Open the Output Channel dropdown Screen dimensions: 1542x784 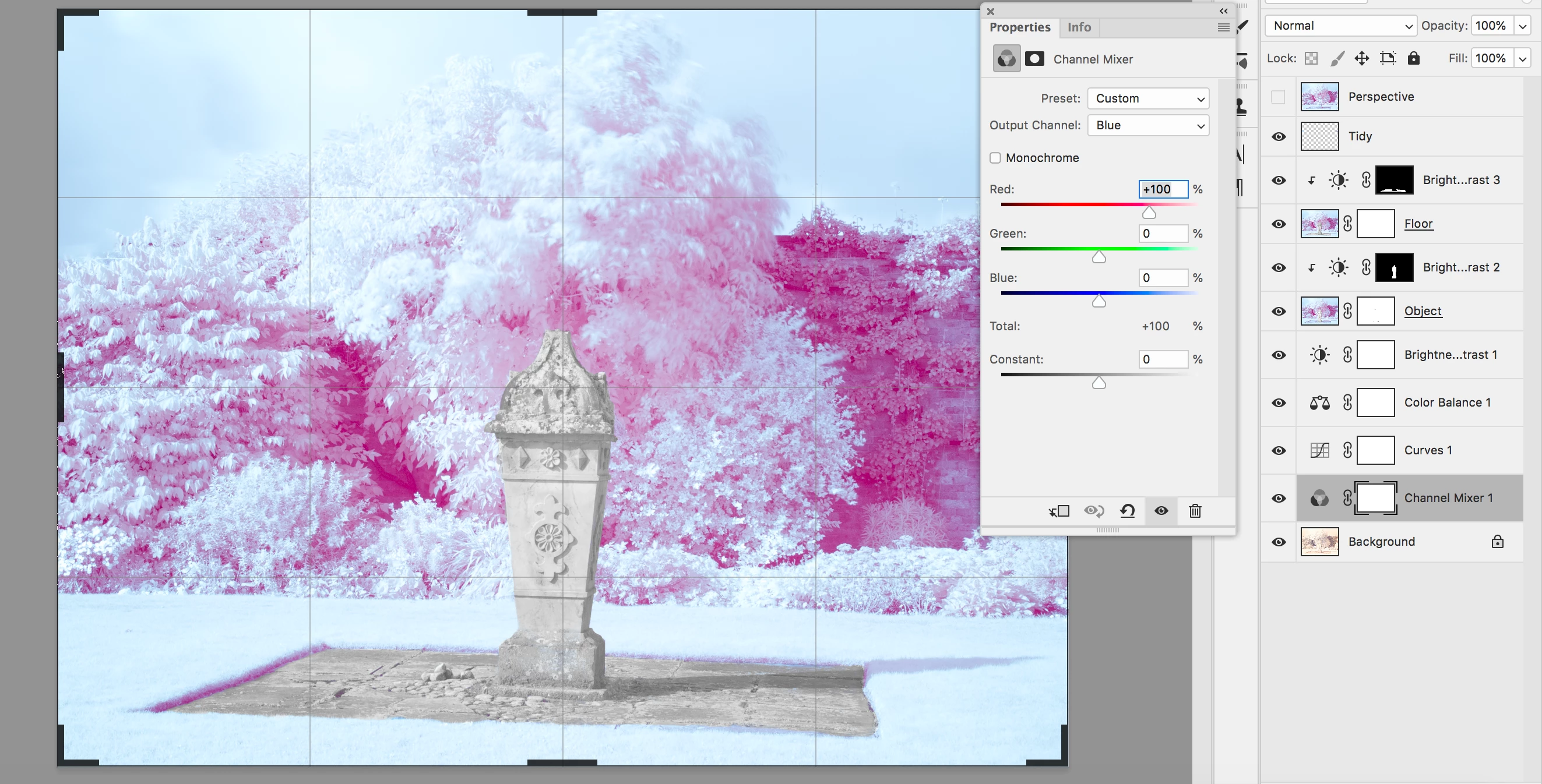1147,125
